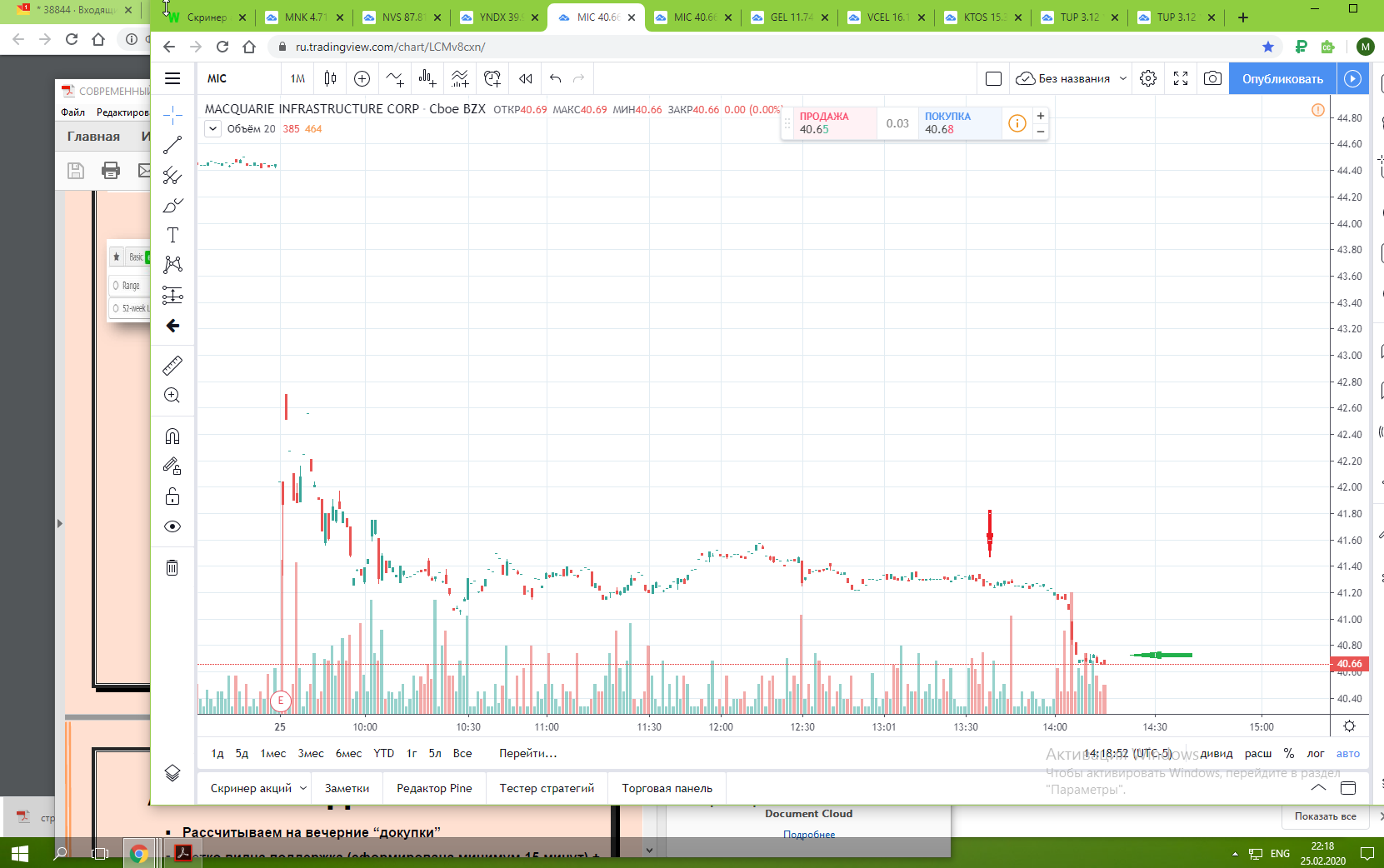Select the zoom in tool
Screen dimensions: 1384x868
(172, 395)
